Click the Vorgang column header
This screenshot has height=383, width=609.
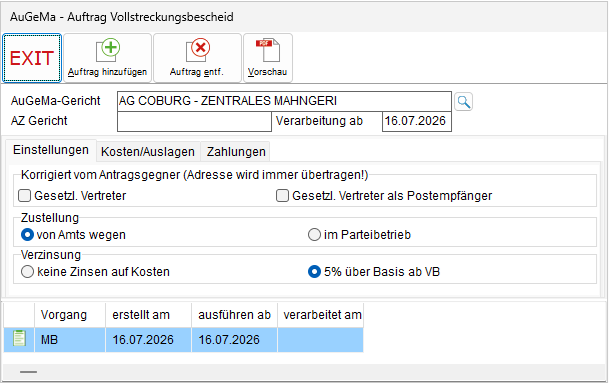click(70, 315)
